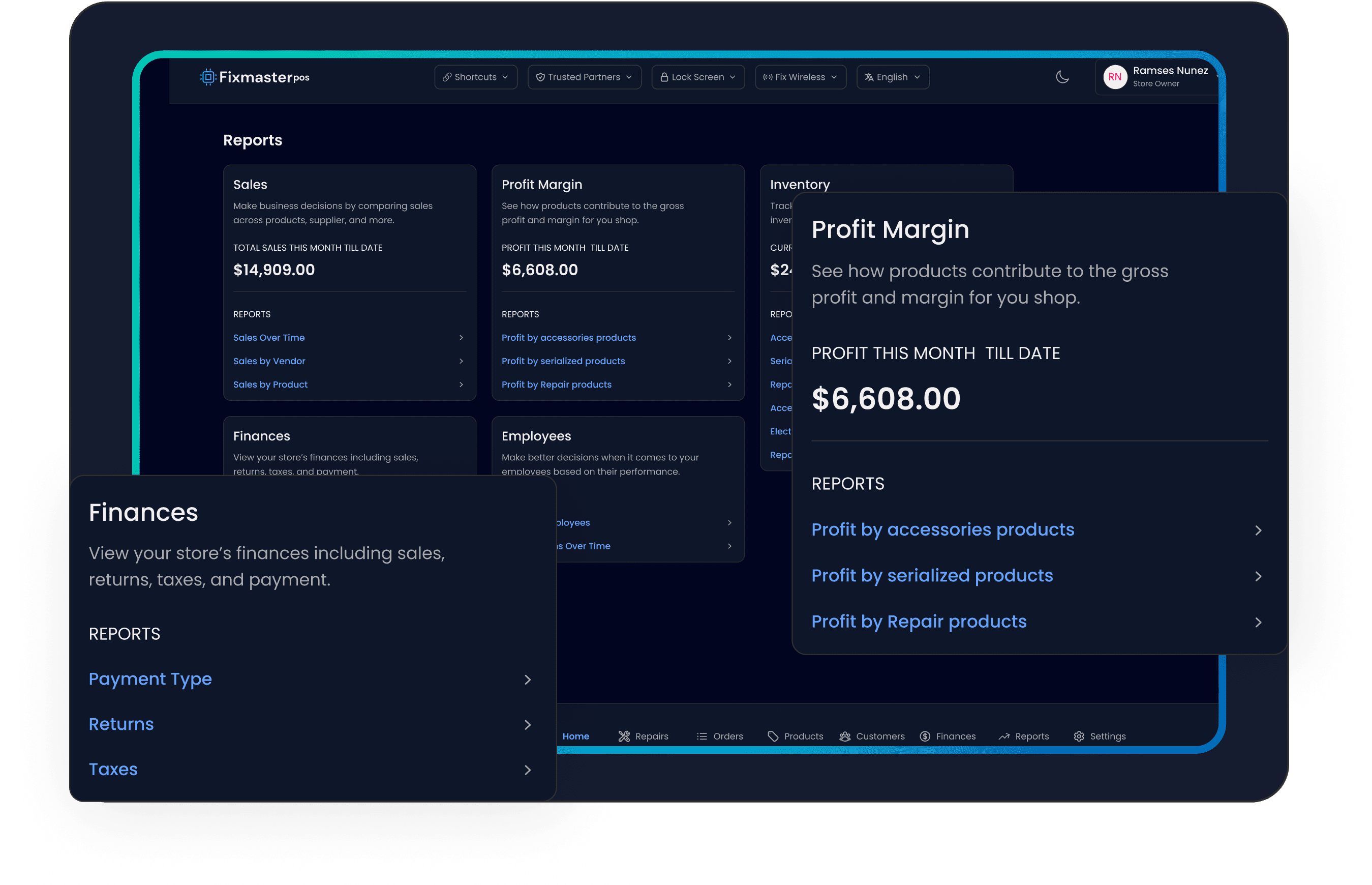Click the Finances dollar icon in nav

click(x=925, y=736)
